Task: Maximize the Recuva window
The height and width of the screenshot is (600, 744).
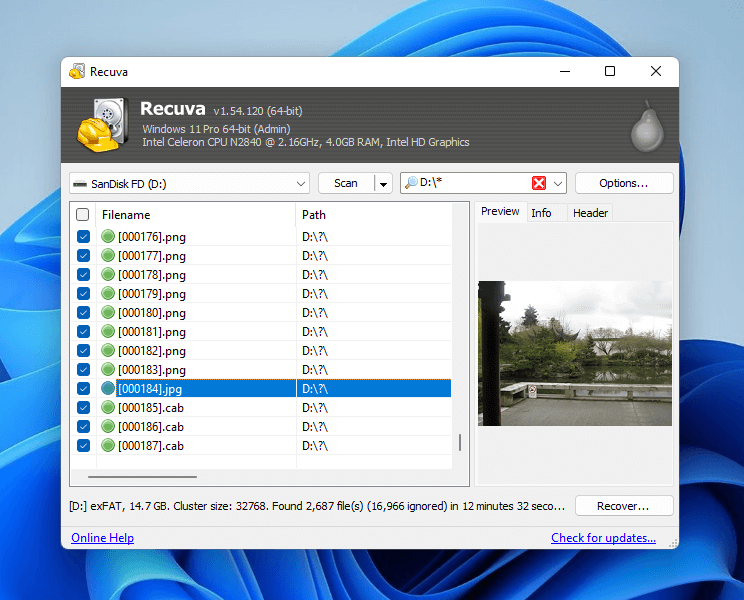Action: click(610, 71)
